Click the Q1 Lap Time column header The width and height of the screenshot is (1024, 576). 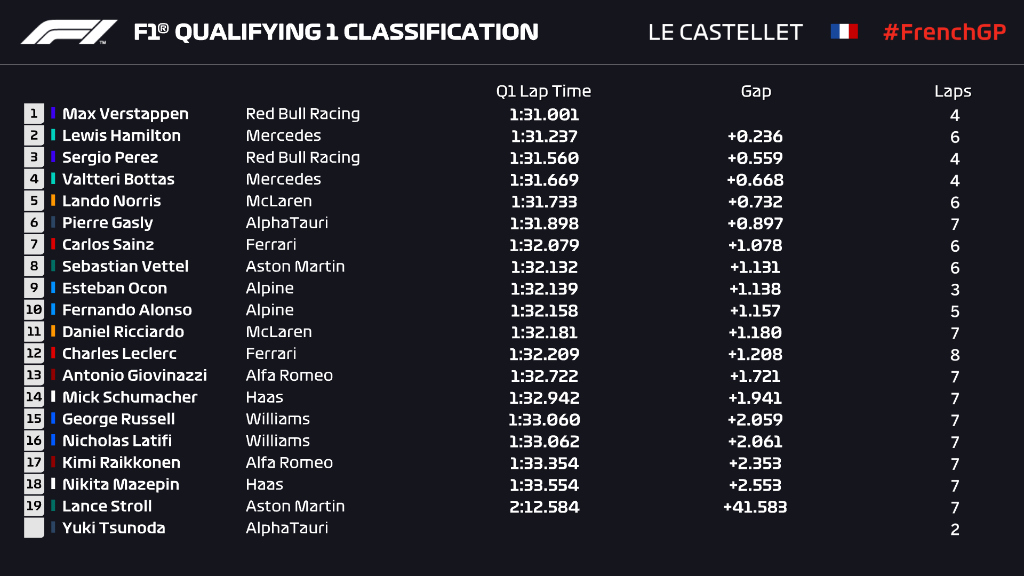[543, 91]
